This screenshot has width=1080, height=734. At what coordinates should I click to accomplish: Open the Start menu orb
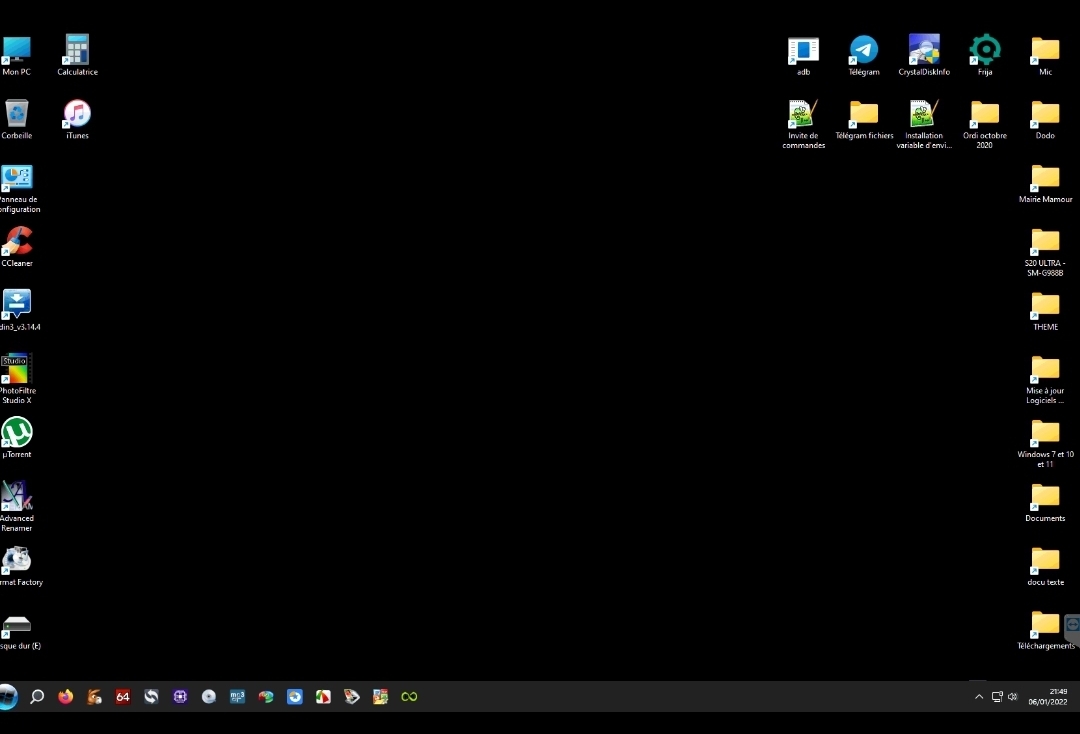click(7, 697)
